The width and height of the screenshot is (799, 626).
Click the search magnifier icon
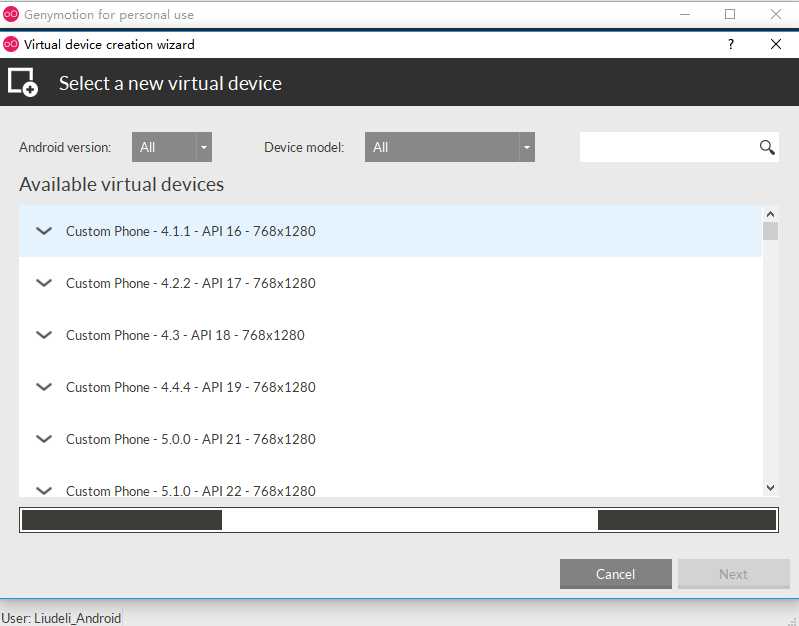[767, 147]
